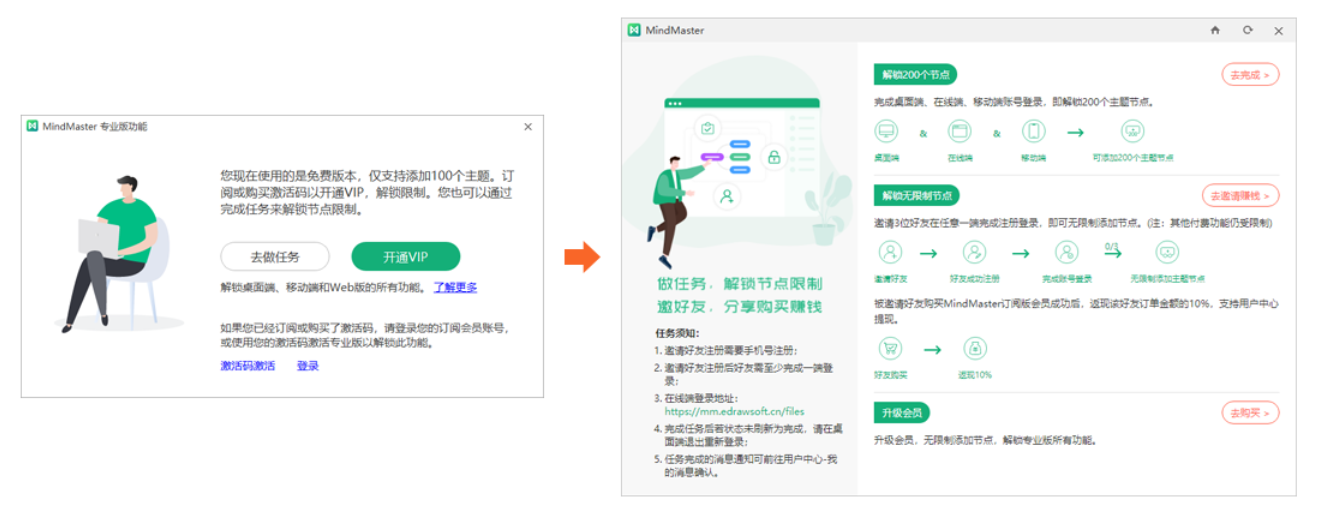Image resolution: width=1318 pixels, height=519 pixels.
Task: Click the 完成账号登录 icon
Action: (1067, 252)
